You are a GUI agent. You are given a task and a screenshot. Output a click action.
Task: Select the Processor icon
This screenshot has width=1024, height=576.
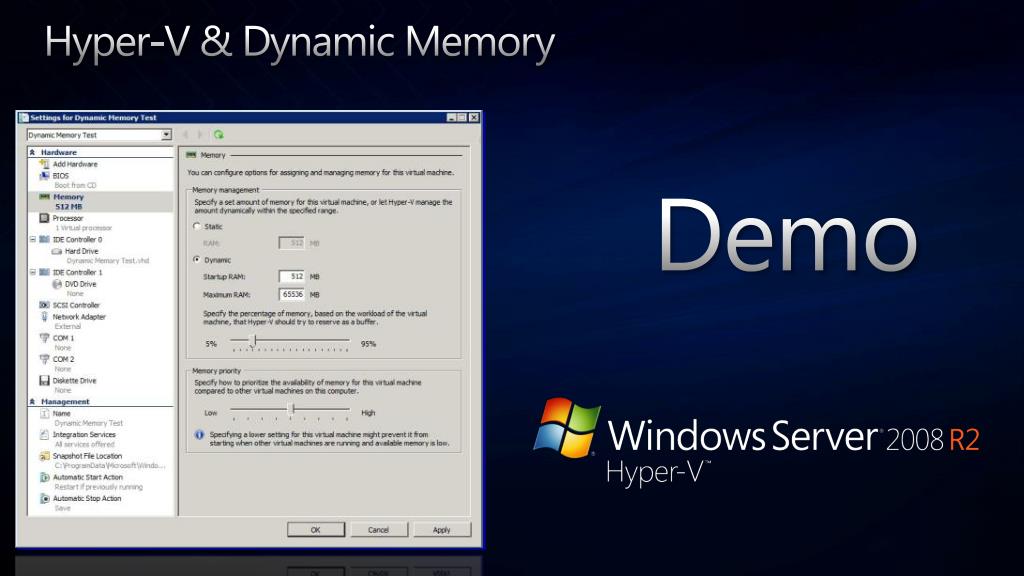pos(44,218)
